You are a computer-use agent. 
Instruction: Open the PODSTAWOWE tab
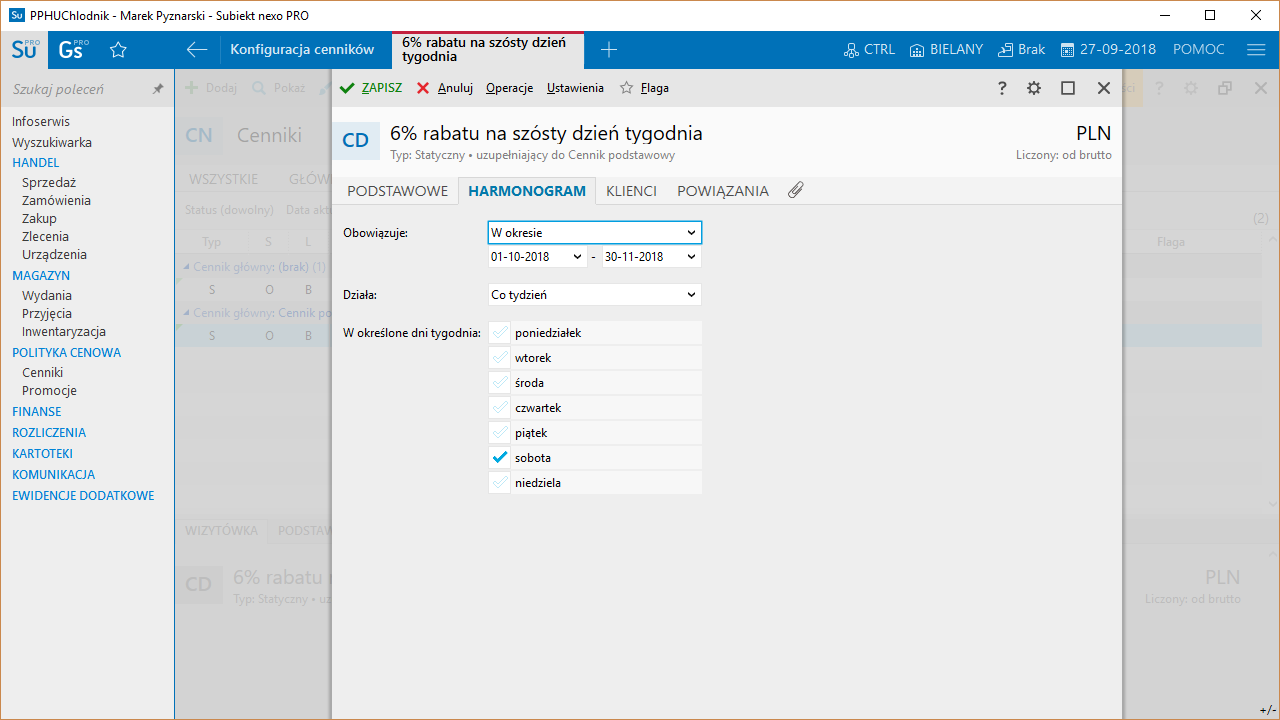[397, 191]
